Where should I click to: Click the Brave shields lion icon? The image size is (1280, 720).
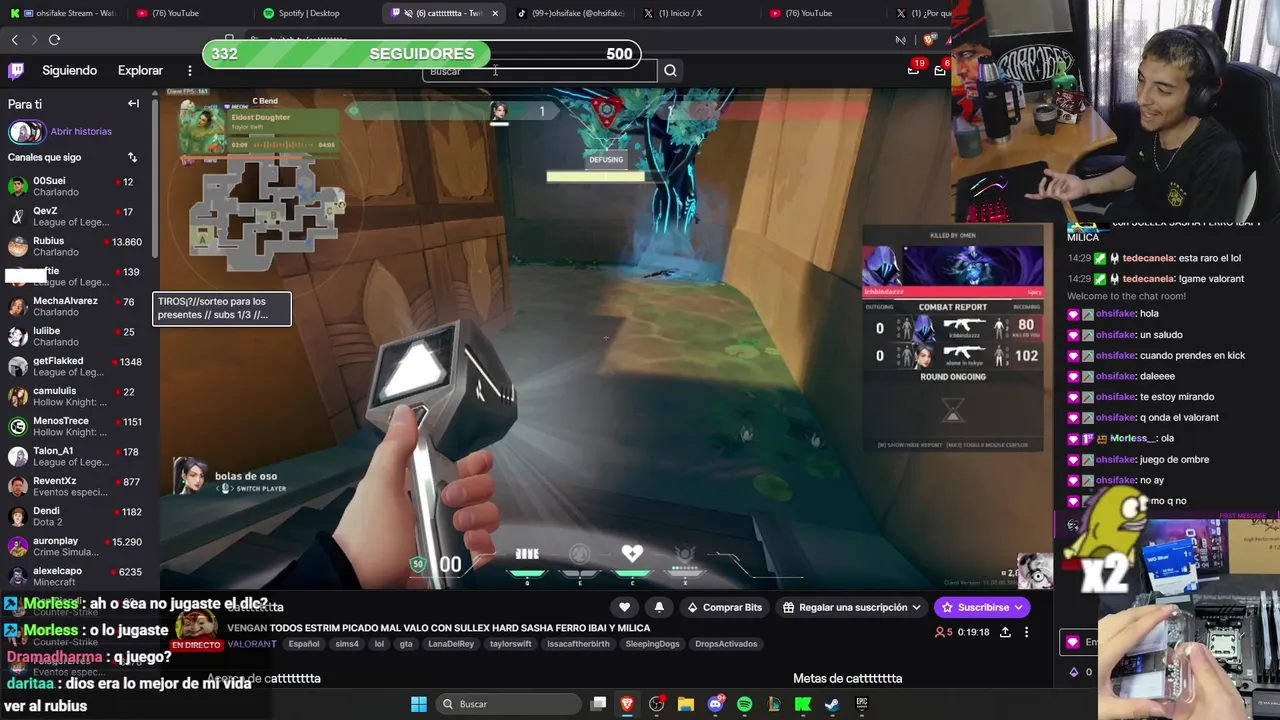[929, 39]
